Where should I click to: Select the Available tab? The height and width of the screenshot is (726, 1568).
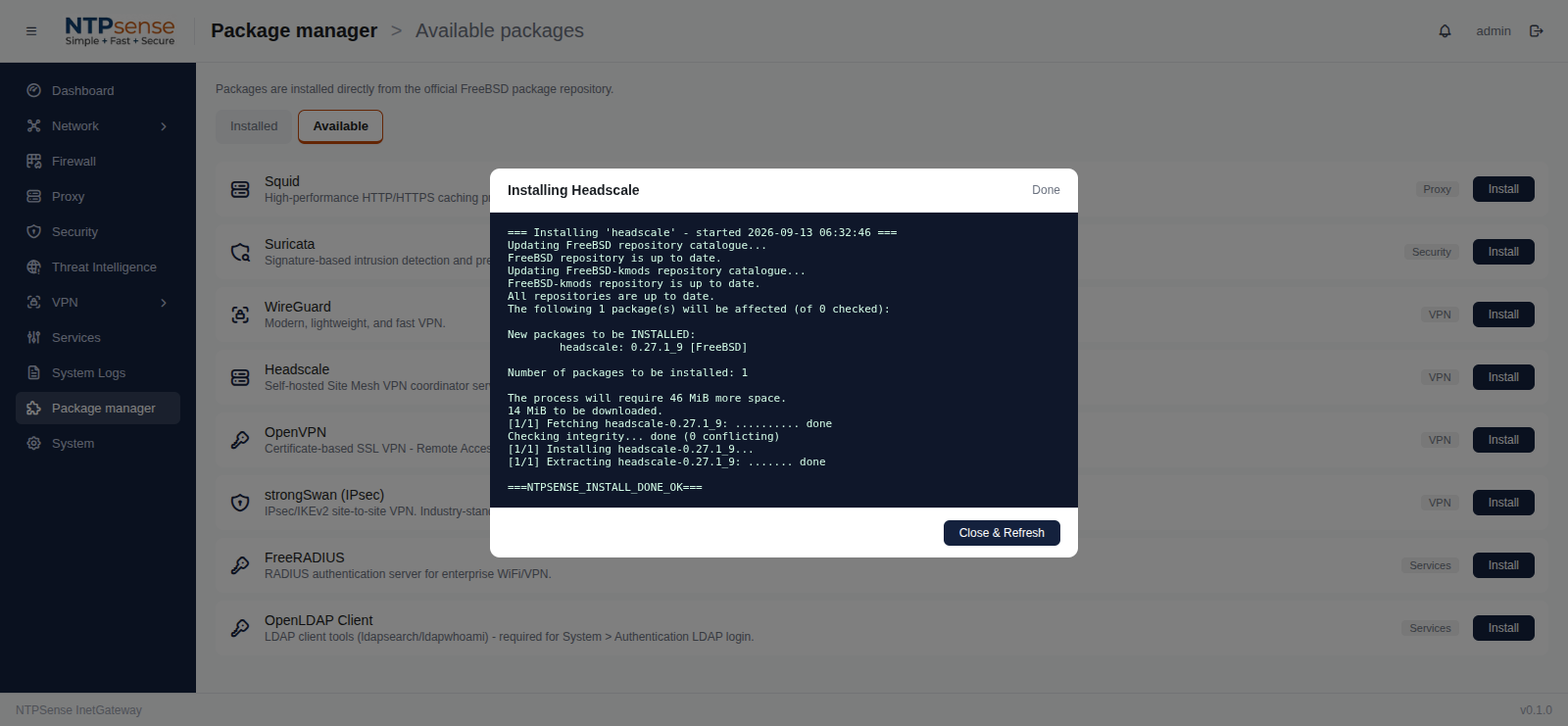tap(341, 126)
